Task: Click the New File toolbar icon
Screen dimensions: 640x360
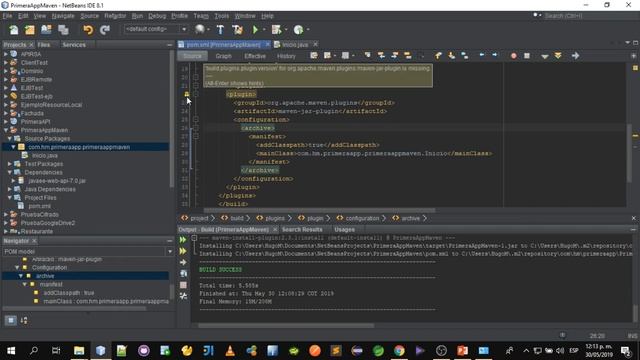Action: 14,30
